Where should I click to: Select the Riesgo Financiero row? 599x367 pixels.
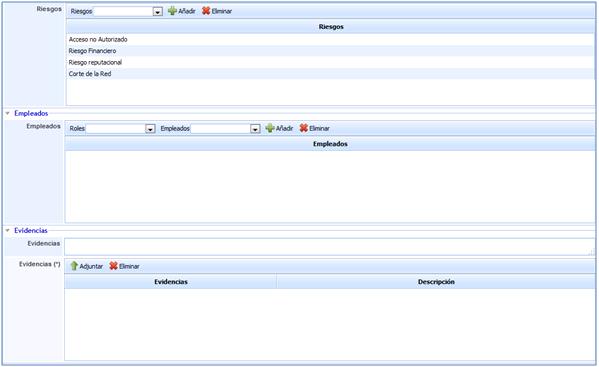[x=330, y=51]
